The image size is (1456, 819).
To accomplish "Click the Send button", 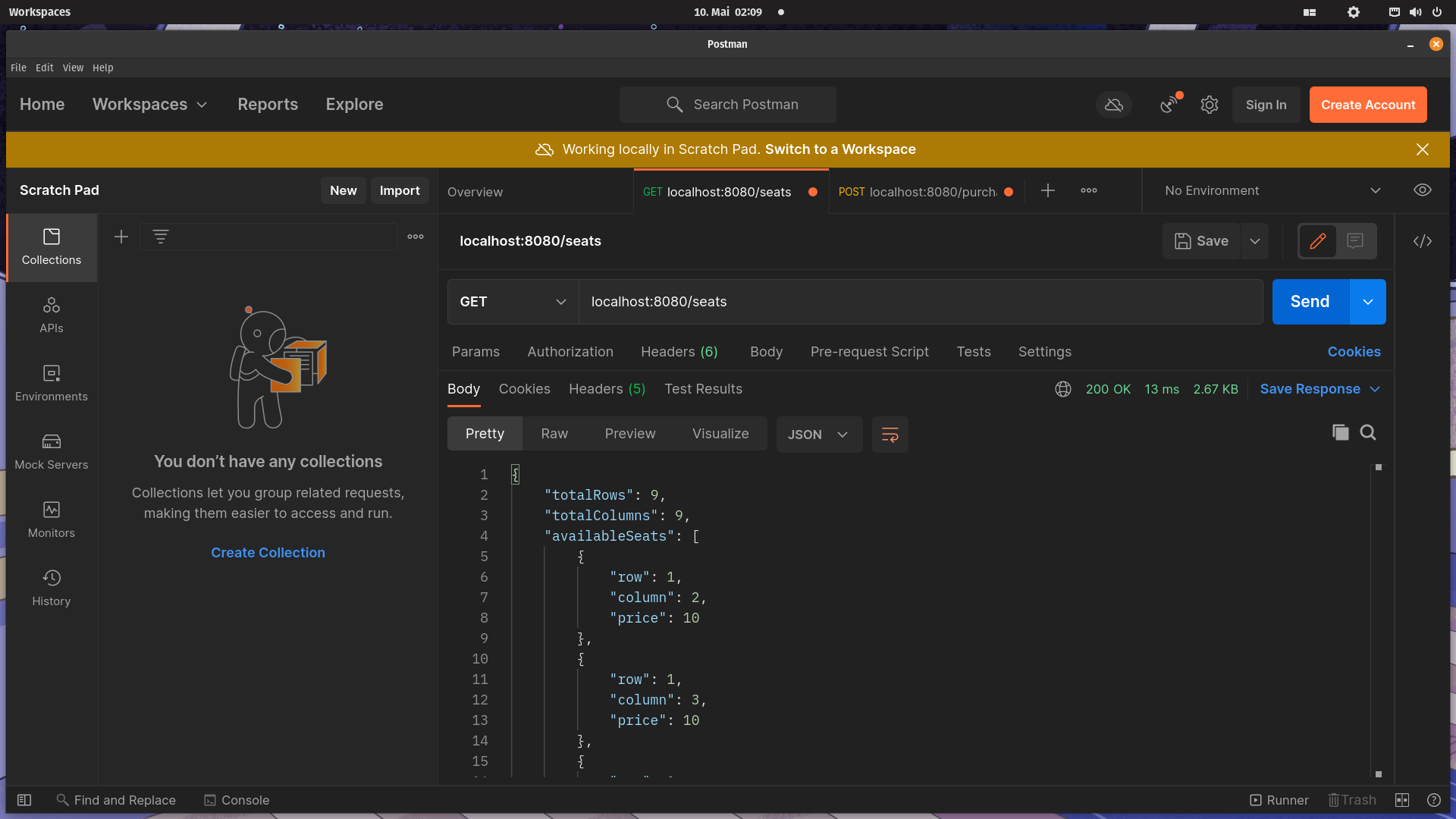I will point(1310,302).
